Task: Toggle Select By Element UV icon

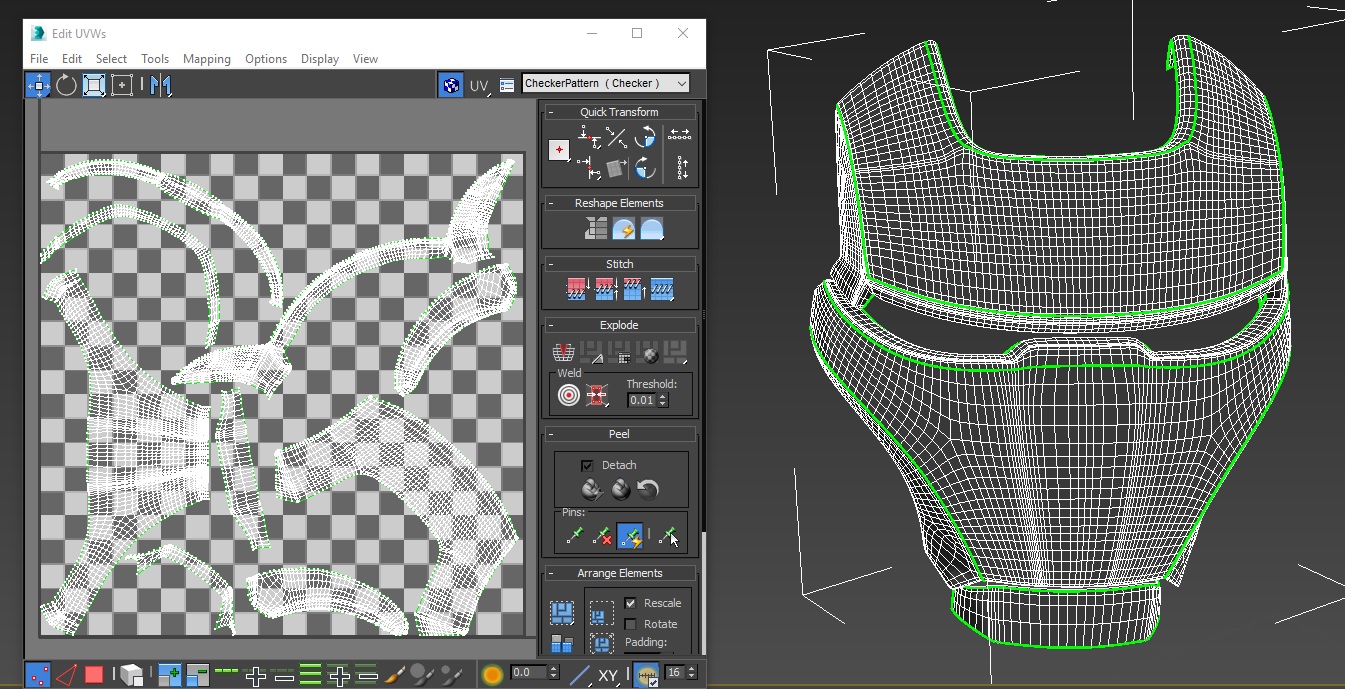Action: pos(131,675)
